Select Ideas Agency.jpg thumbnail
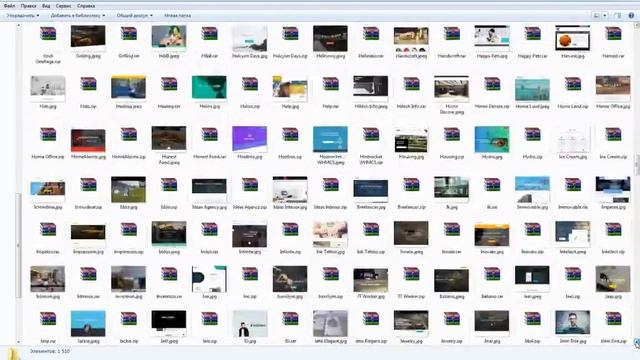Viewport: 640px width, 360px height. coord(209,189)
